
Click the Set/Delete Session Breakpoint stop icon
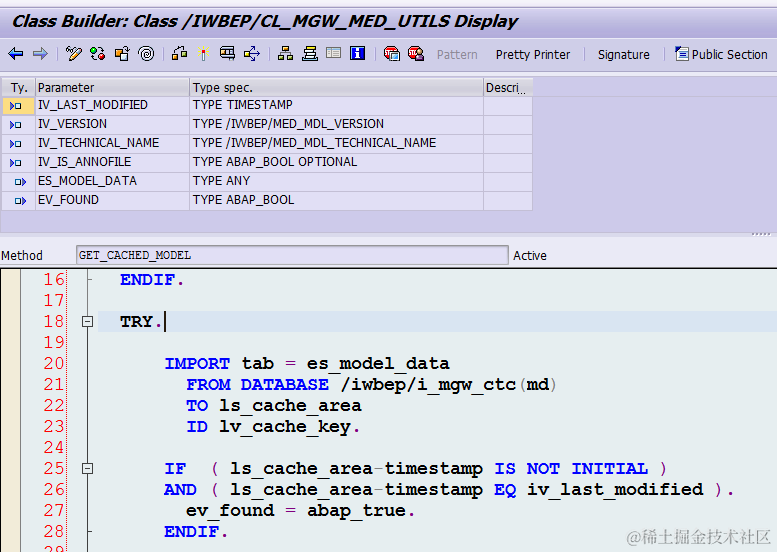click(x=391, y=53)
